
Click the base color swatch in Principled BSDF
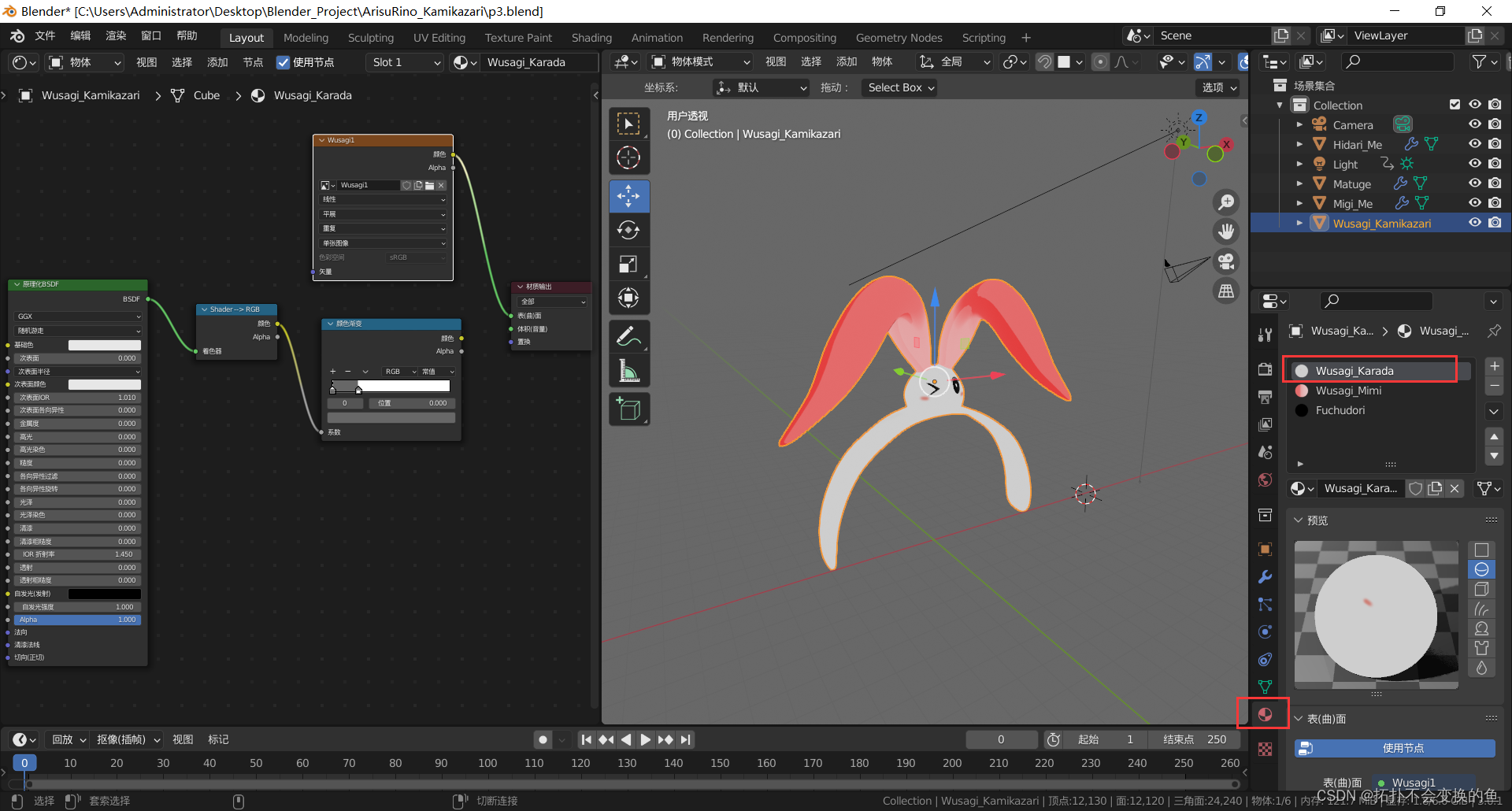[104, 345]
